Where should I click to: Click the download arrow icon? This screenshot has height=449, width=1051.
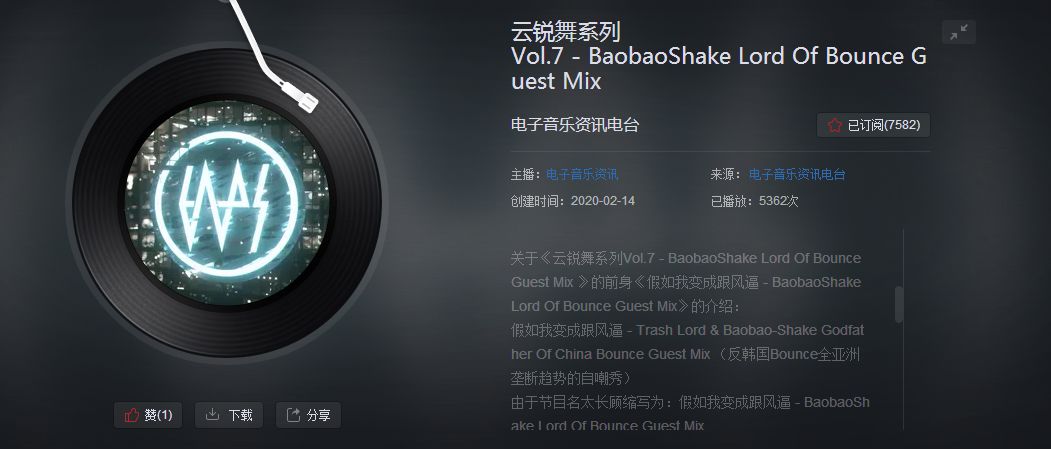212,415
